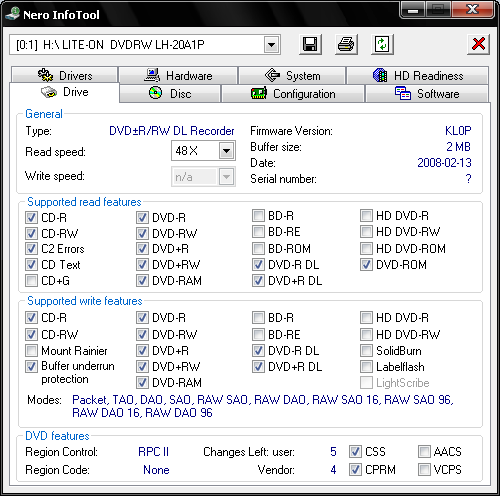
Task: Toggle CD-R read feature checkbox
Action: [31, 218]
